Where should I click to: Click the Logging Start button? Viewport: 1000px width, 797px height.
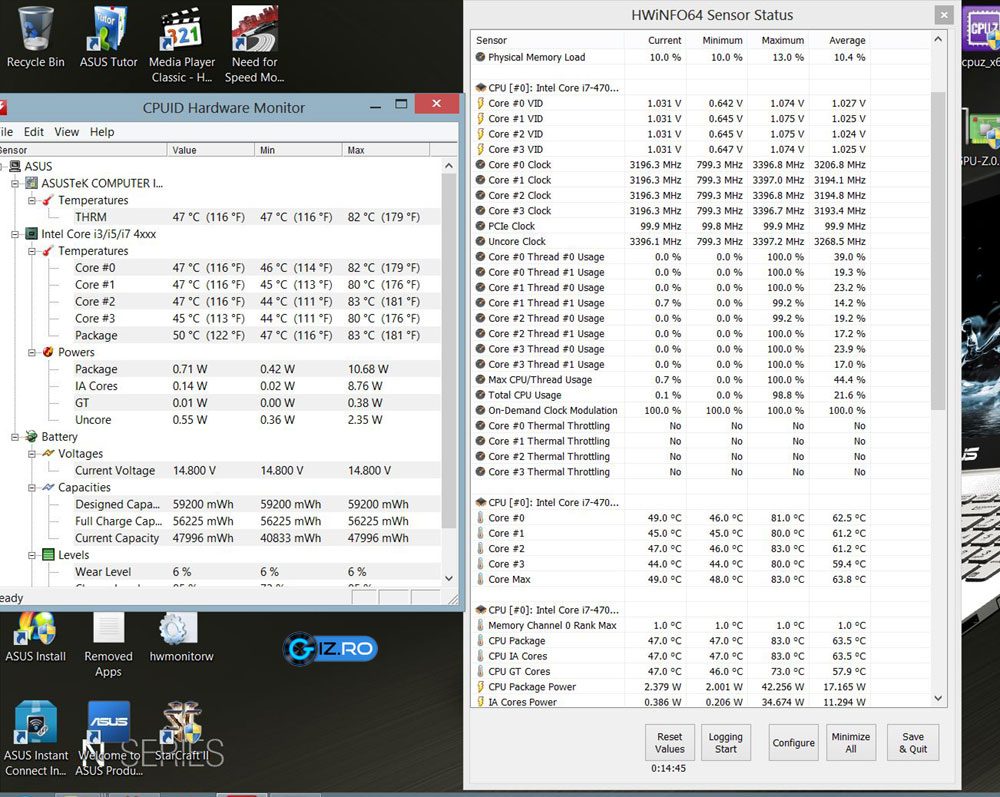tap(726, 743)
